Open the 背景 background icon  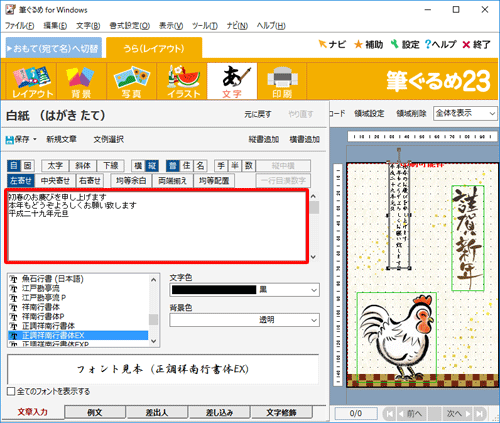81,82
